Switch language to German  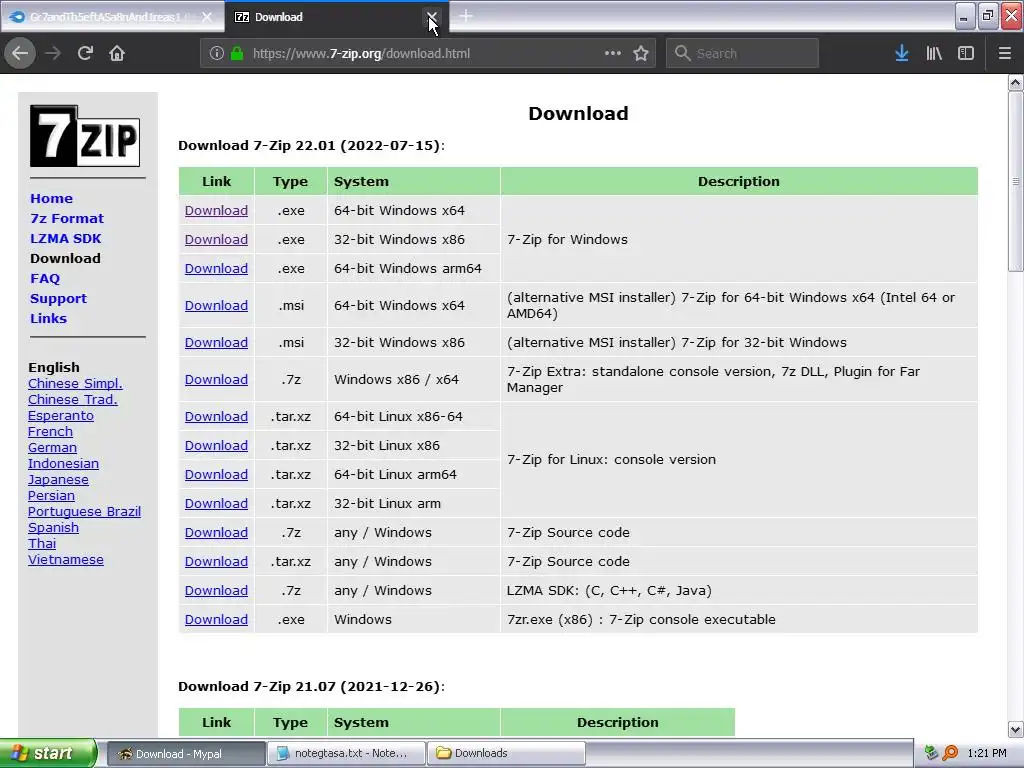click(52, 448)
